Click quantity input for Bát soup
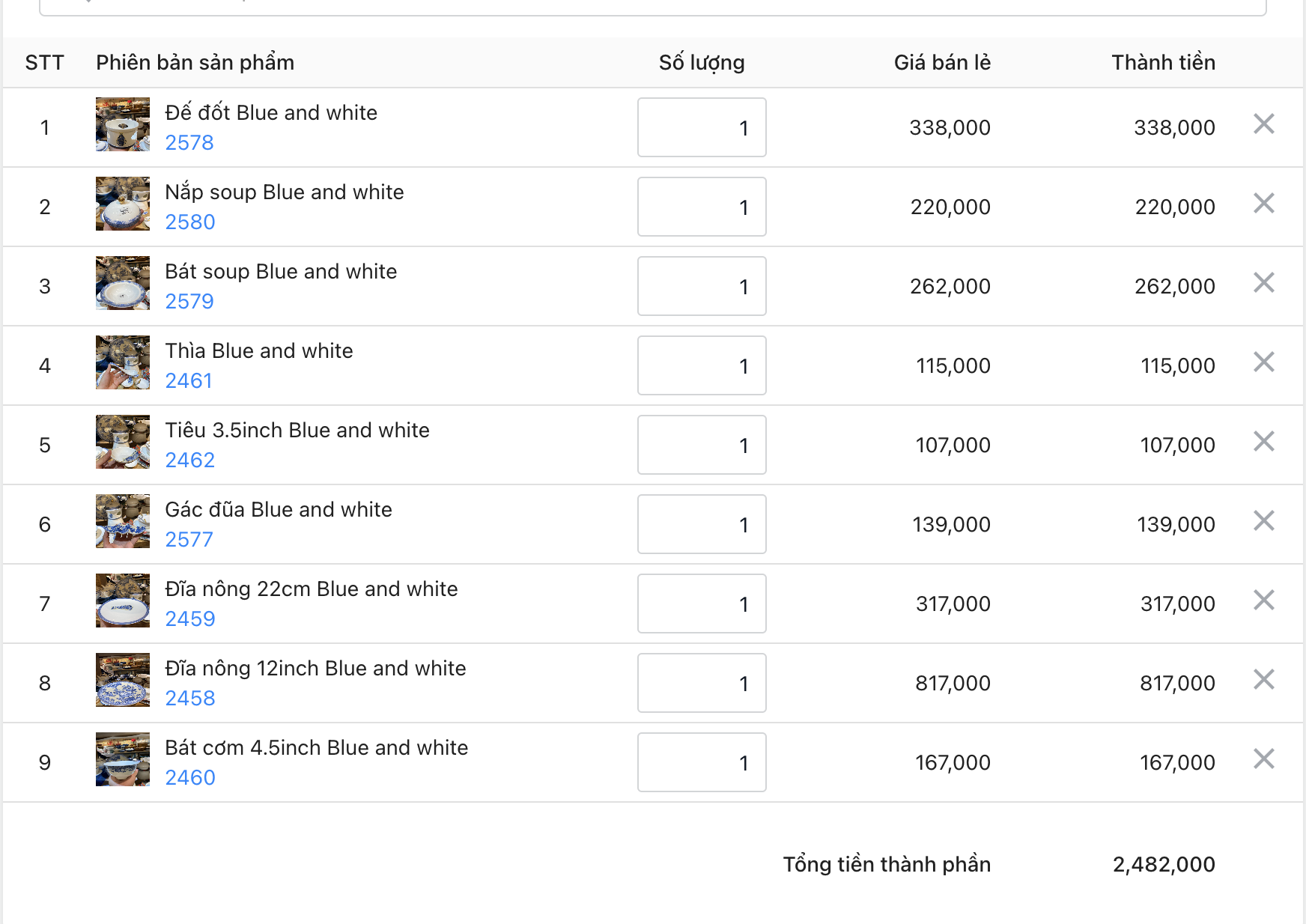 [x=702, y=286]
